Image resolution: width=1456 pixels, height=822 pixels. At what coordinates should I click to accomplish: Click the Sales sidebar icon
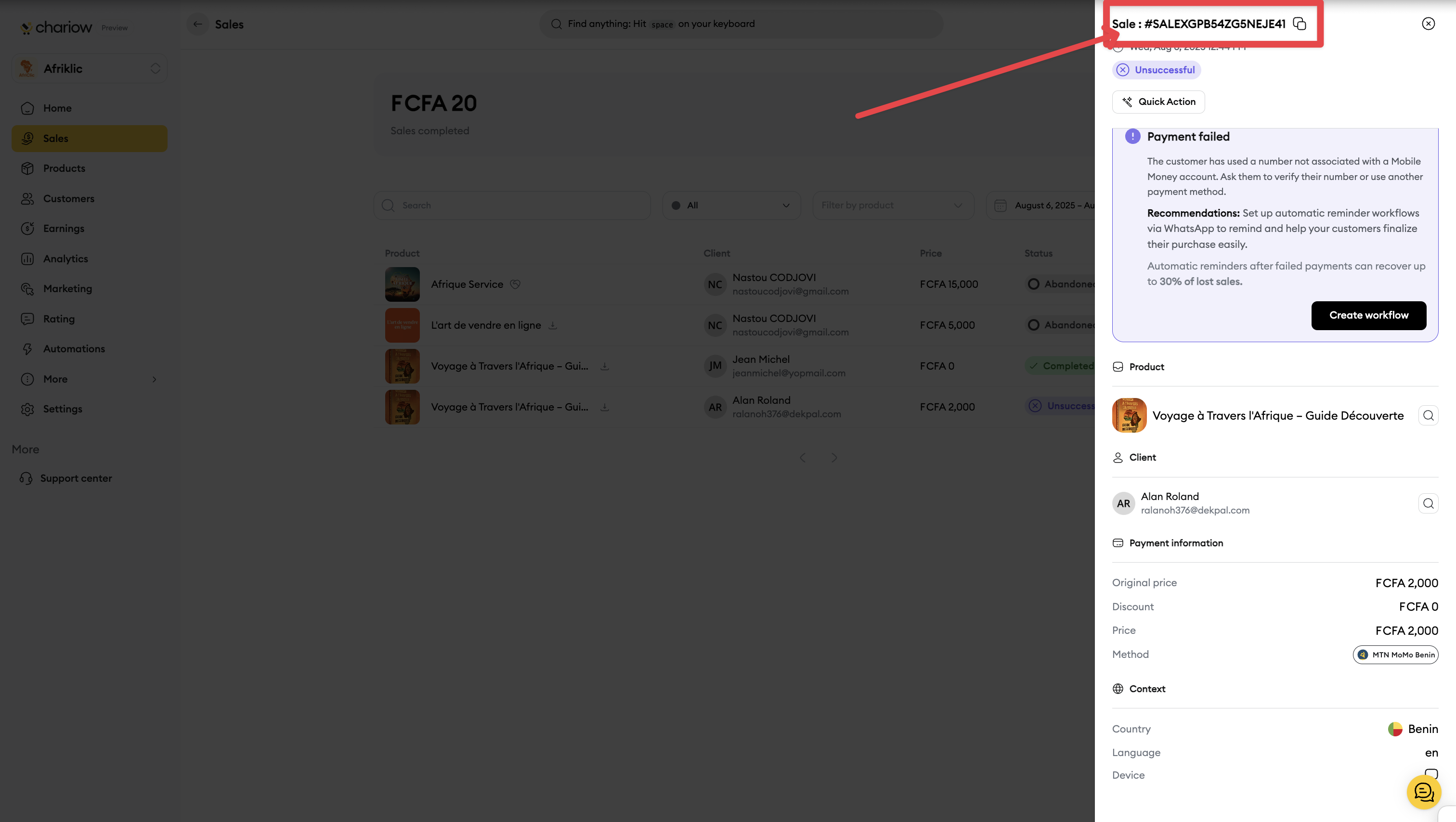coord(27,139)
